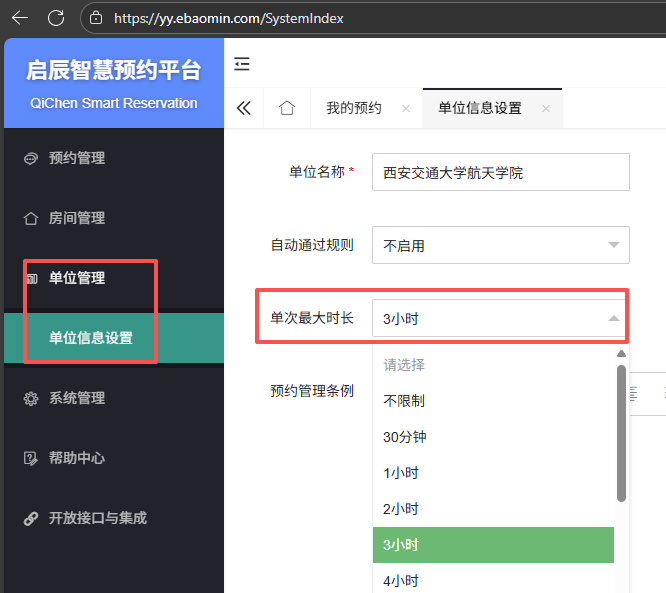Screen dimensions: 666x593
Task: Open the 自动通过规则 dropdown
Action: 500,245
